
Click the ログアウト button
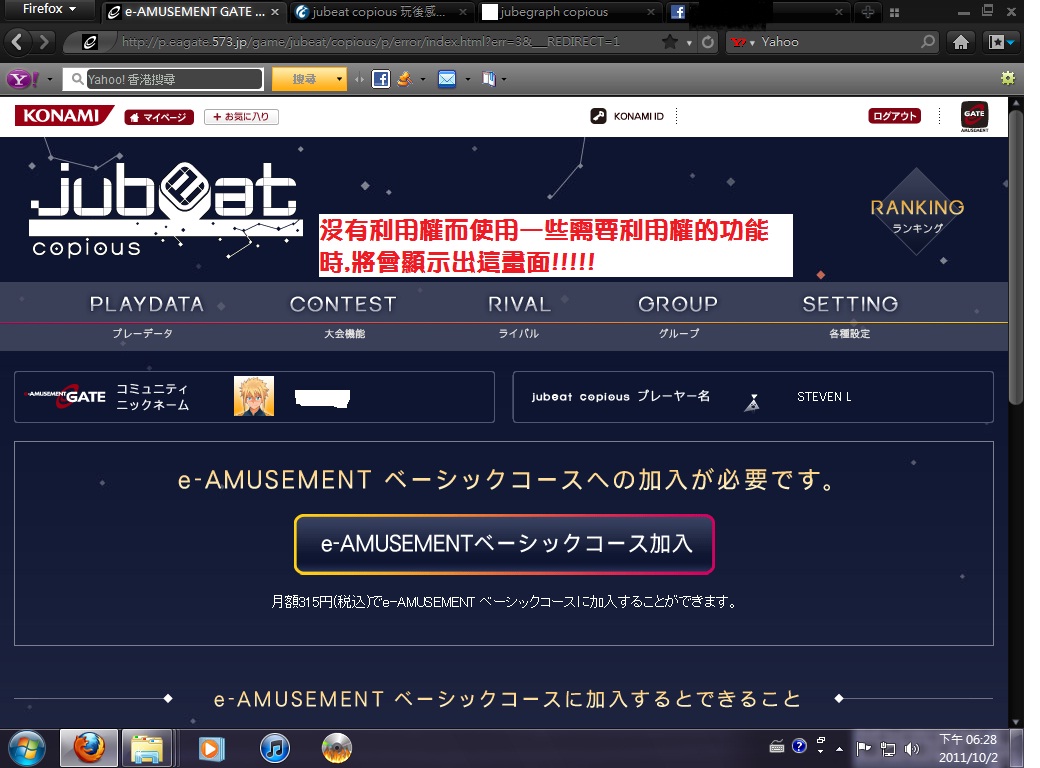click(895, 116)
